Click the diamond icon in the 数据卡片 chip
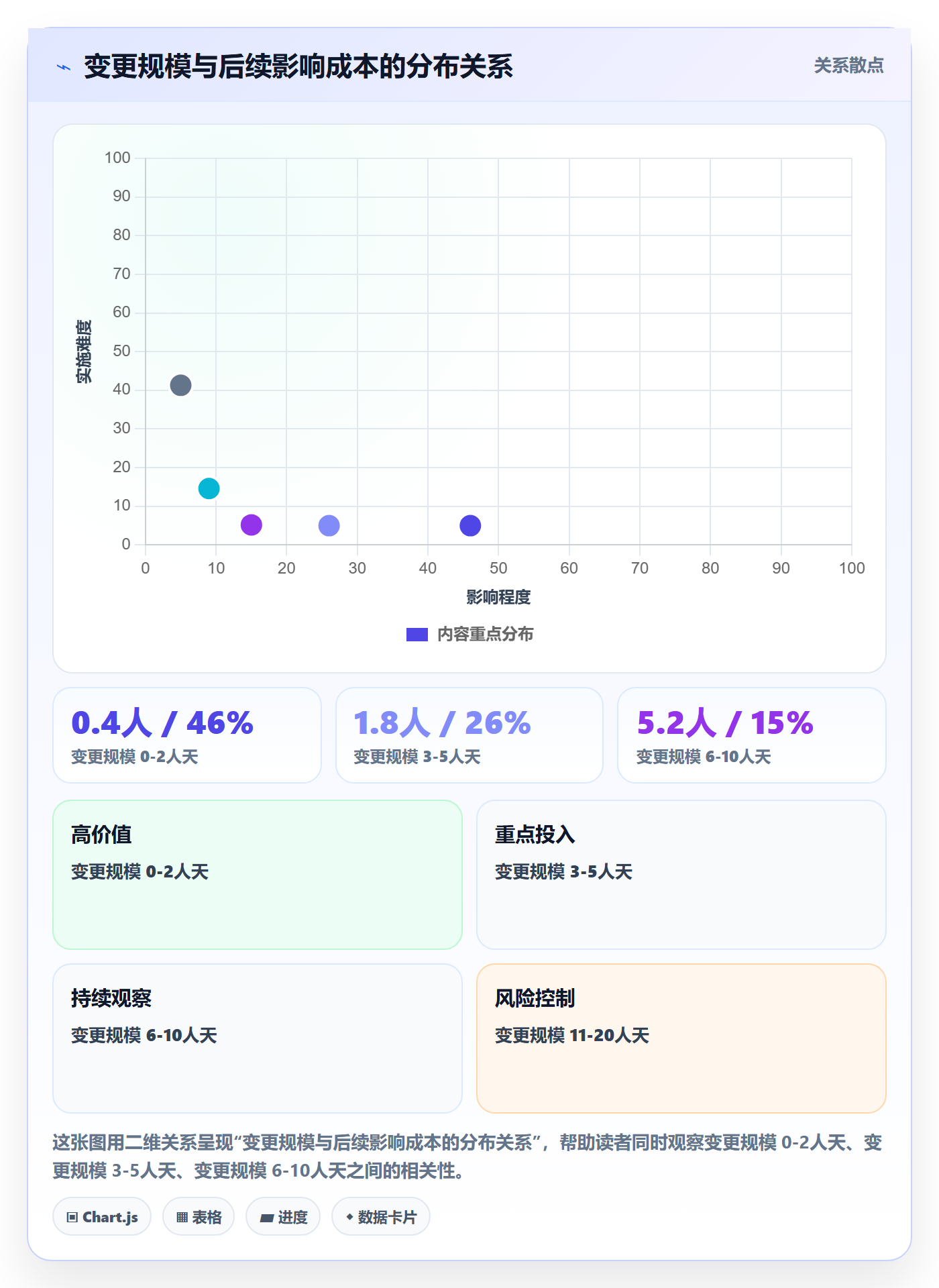 tap(349, 1217)
